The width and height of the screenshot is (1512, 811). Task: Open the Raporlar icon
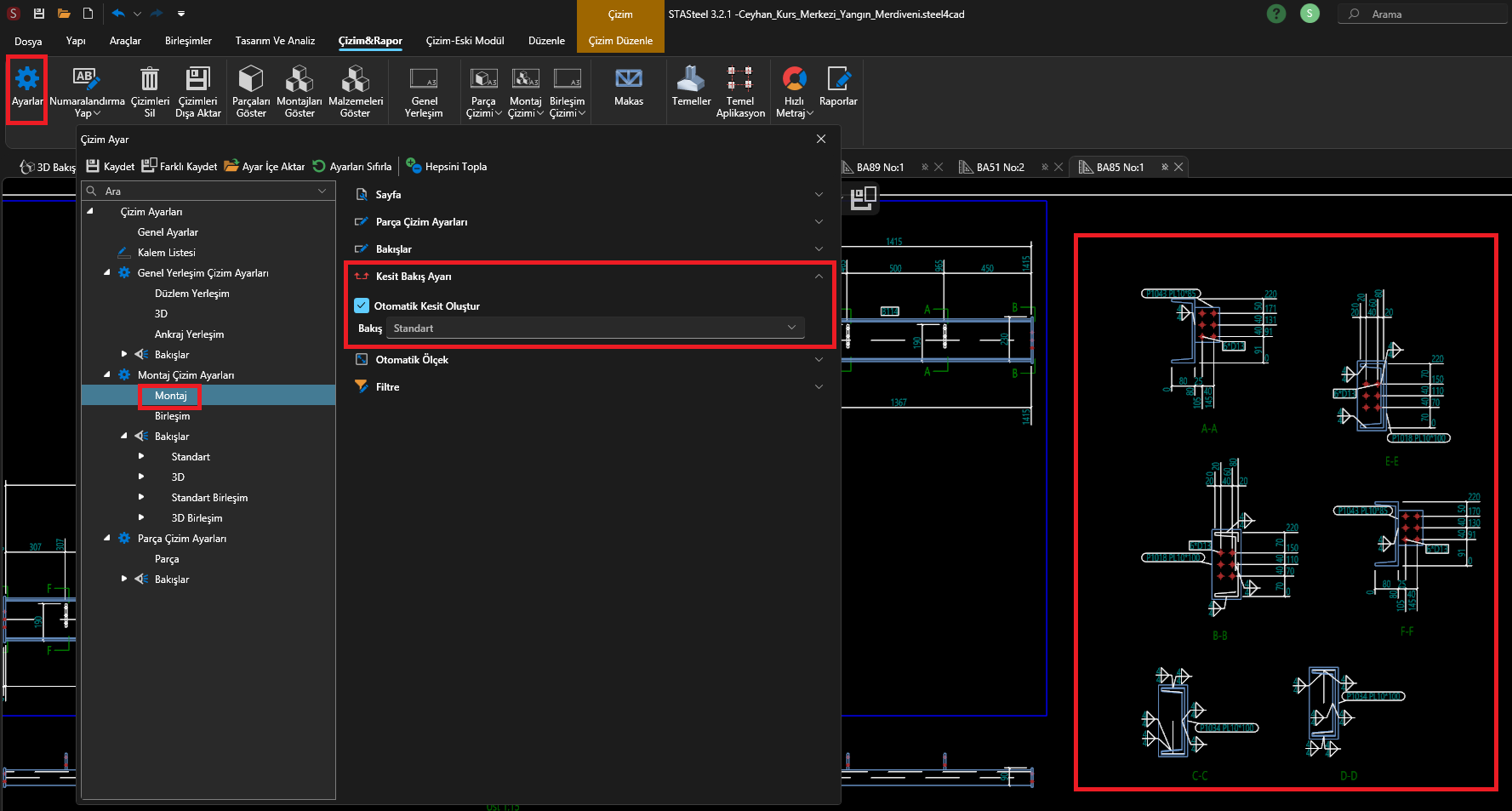(x=838, y=79)
